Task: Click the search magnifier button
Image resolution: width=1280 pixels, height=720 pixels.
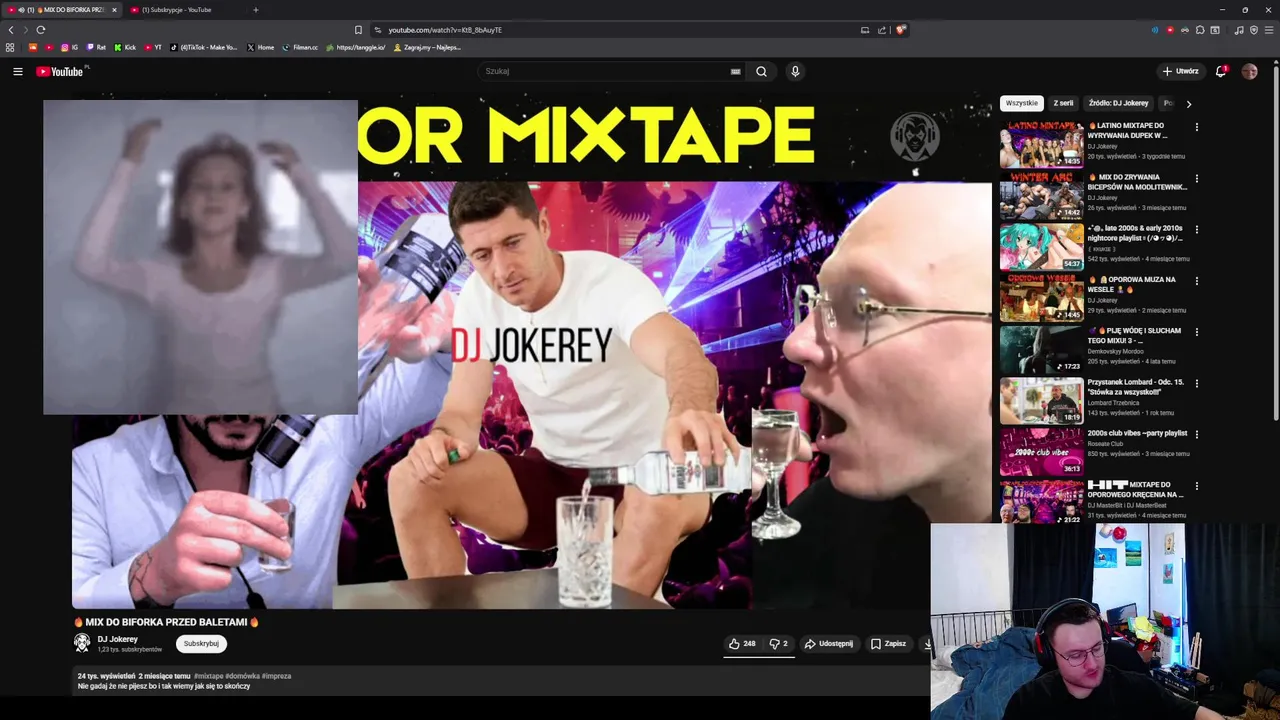Action: pos(761,71)
